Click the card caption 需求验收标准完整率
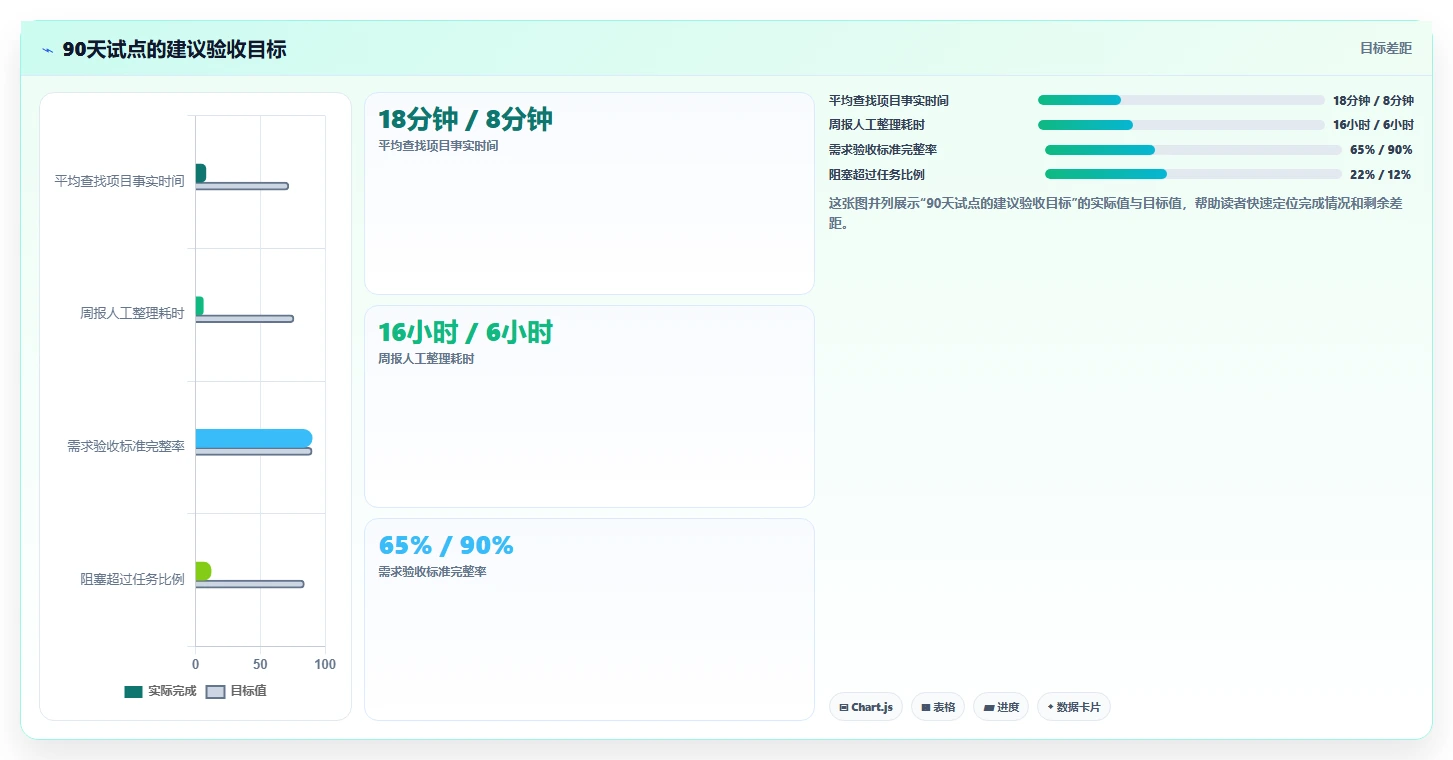Screen dimensions: 1453x760 coord(432,572)
